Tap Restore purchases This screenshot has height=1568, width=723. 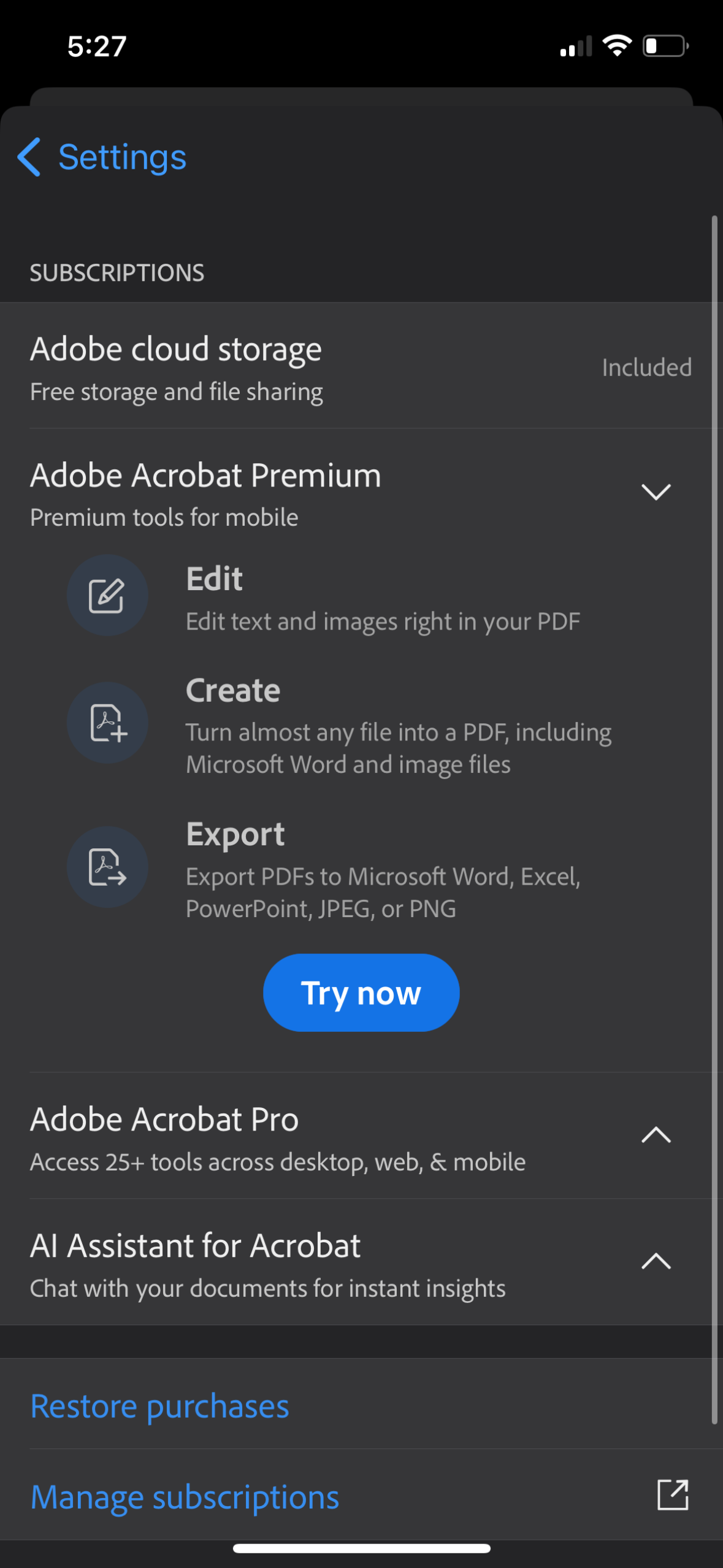point(159,1405)
